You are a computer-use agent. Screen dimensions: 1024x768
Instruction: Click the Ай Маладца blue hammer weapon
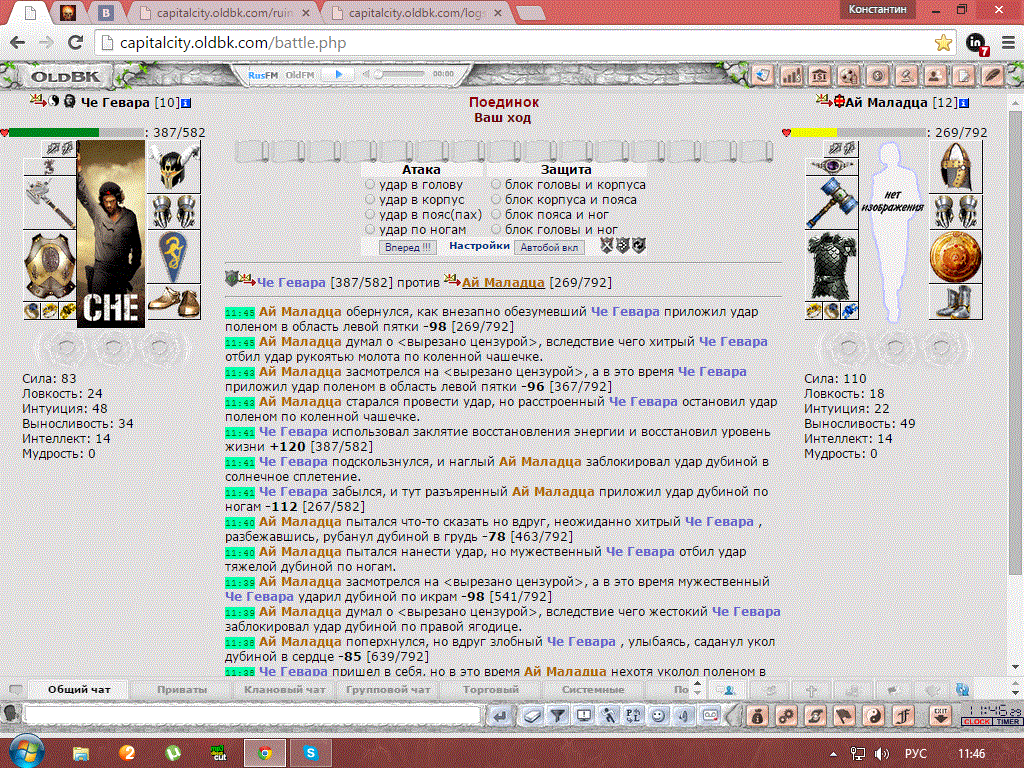tap(831, 202)
